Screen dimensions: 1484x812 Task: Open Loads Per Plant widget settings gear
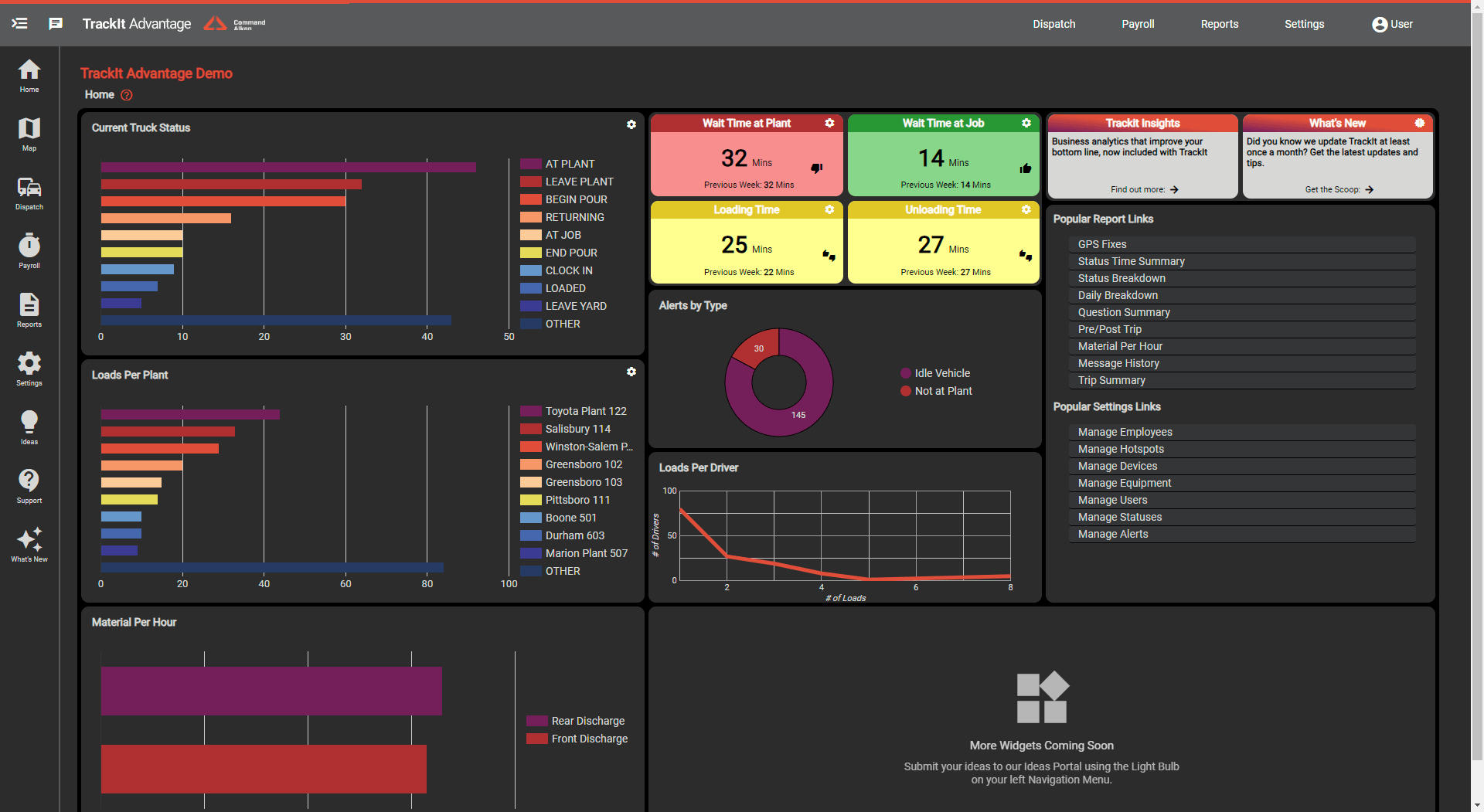coord(631,372)
